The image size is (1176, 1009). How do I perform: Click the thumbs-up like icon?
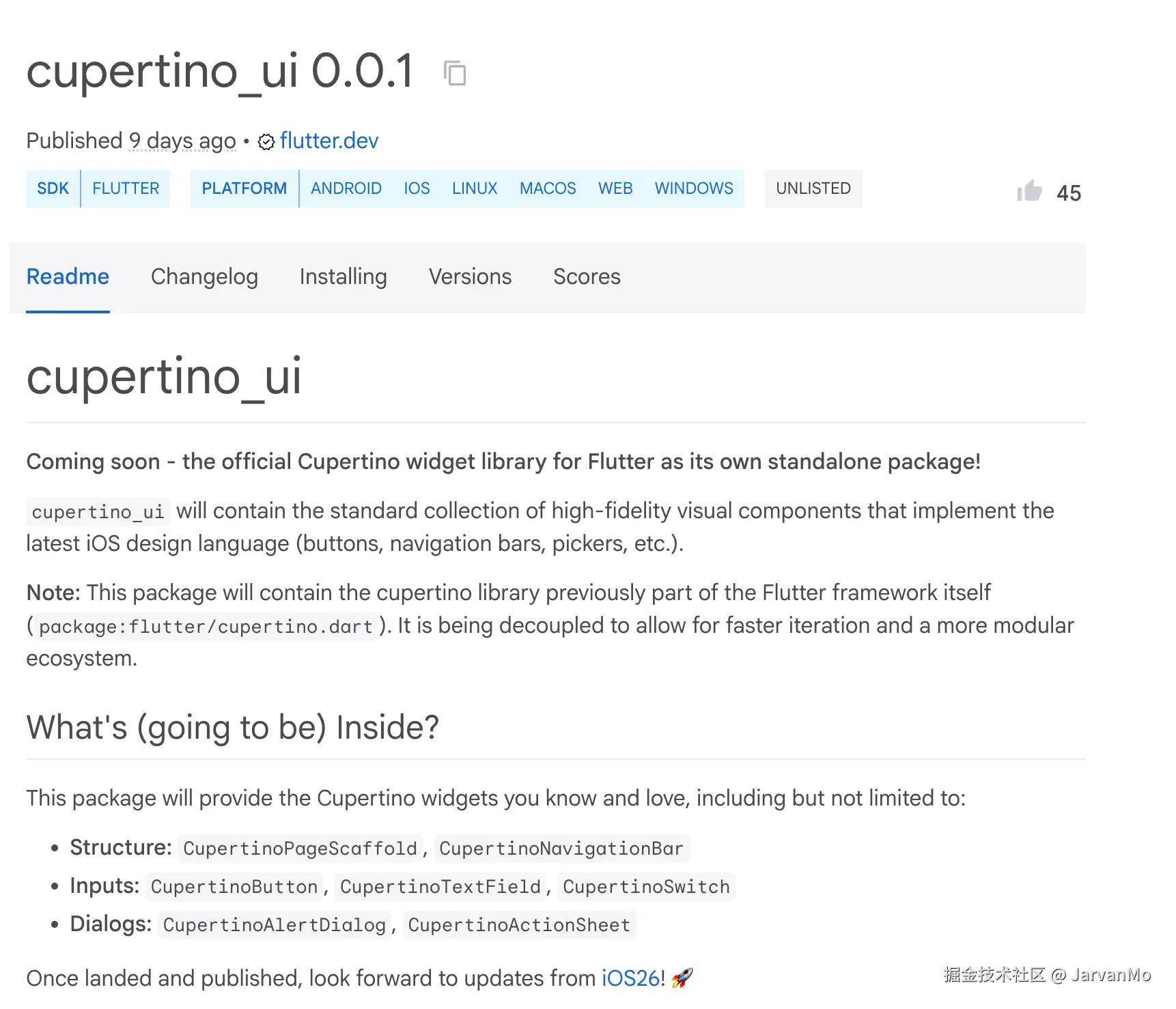tap(1029, 191)
